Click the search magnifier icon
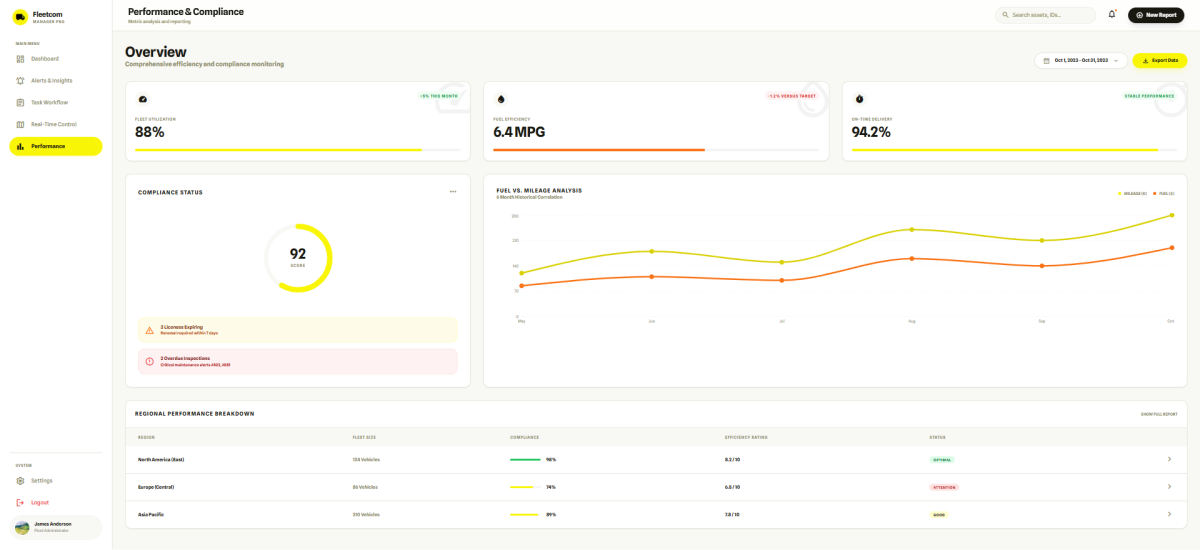Viewport: 1200px width, 550px height. click(x=1003, y=15)
